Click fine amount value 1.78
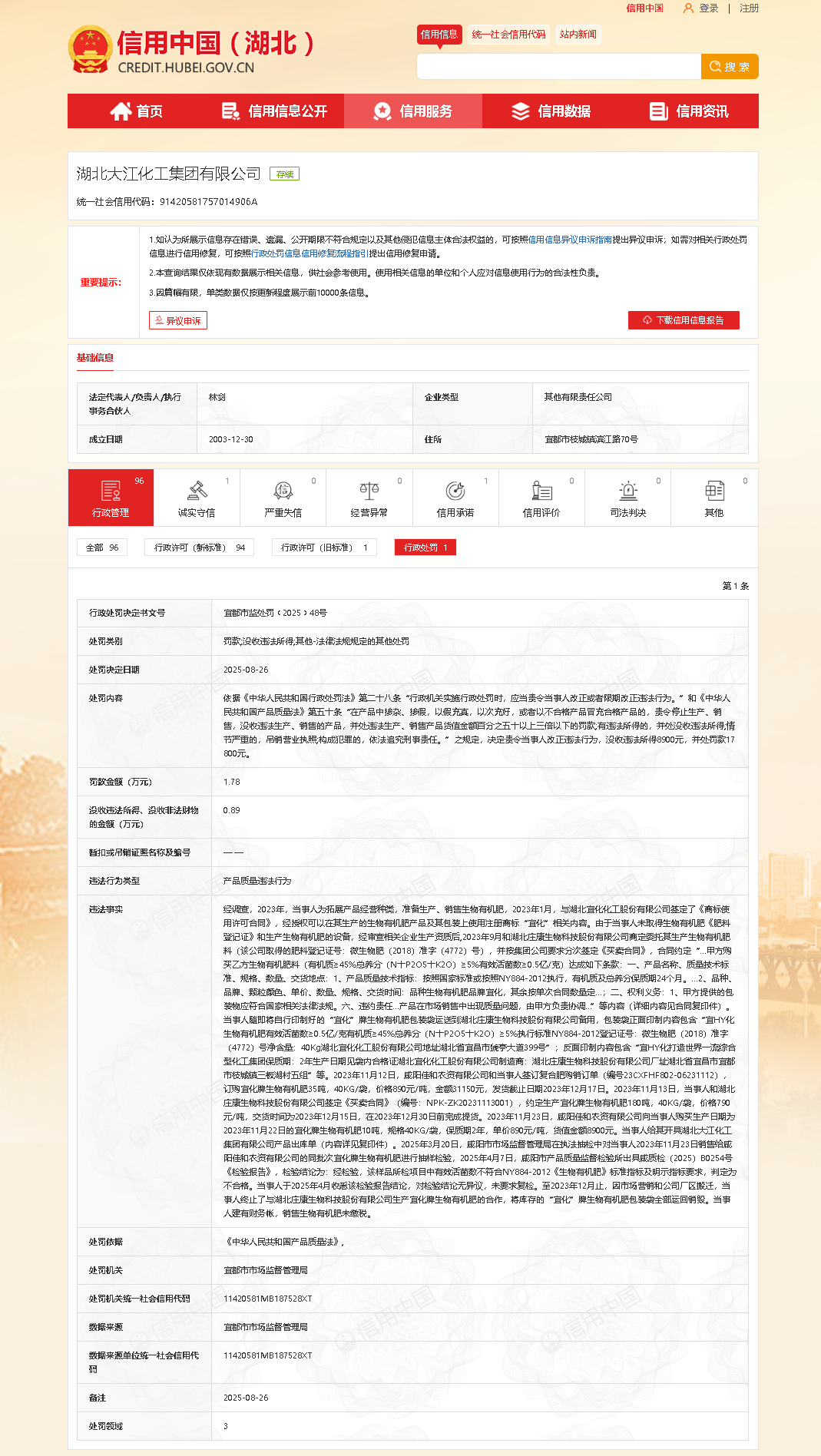821x1456 pixels. 232,782
